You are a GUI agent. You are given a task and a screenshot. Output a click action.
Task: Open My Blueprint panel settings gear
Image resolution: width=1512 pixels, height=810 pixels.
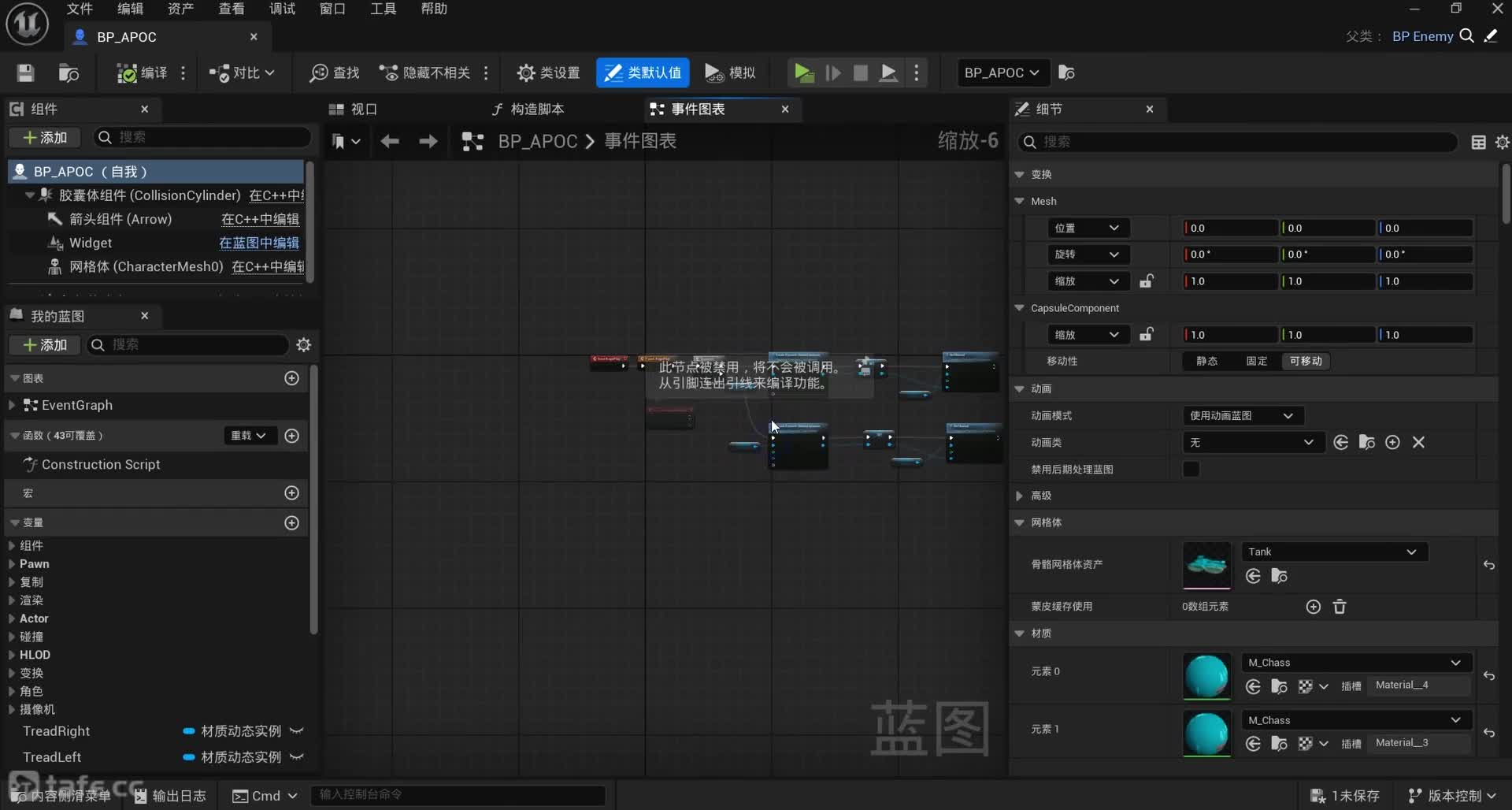point(304,345)
